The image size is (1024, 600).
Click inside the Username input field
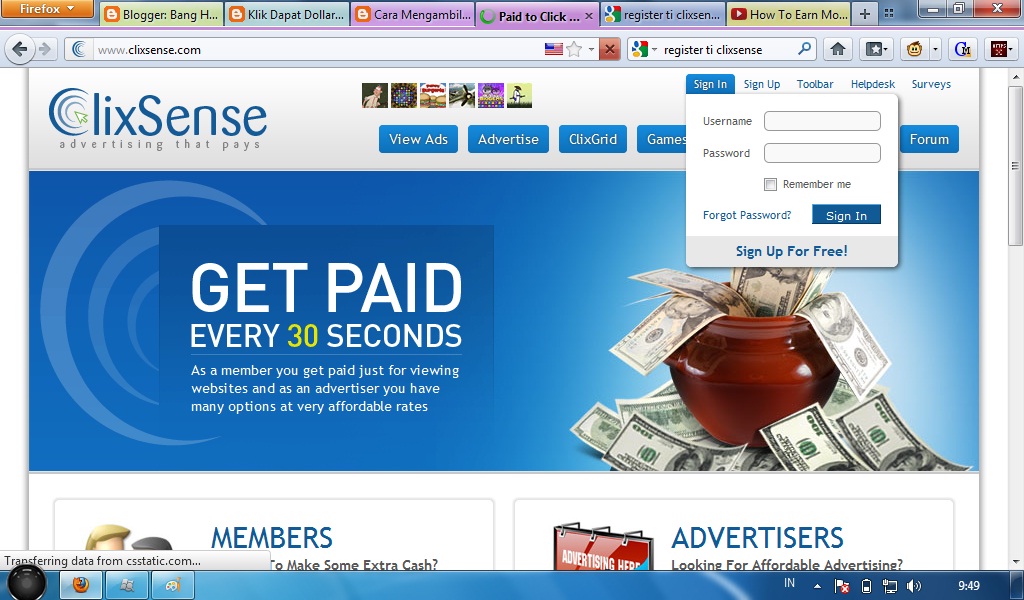pyautogui.click(x=822, y=120)
